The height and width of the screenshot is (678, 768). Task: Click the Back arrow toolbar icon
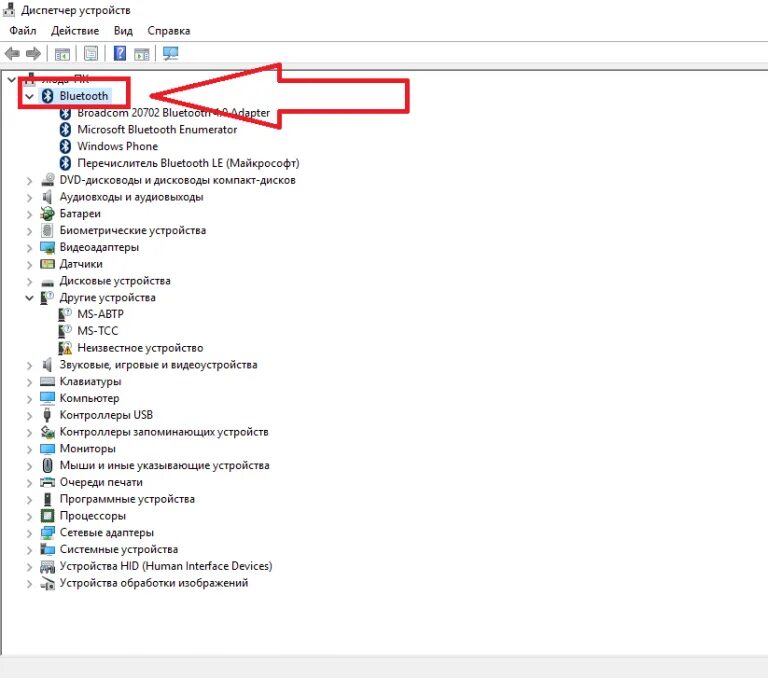pos(12,53)
